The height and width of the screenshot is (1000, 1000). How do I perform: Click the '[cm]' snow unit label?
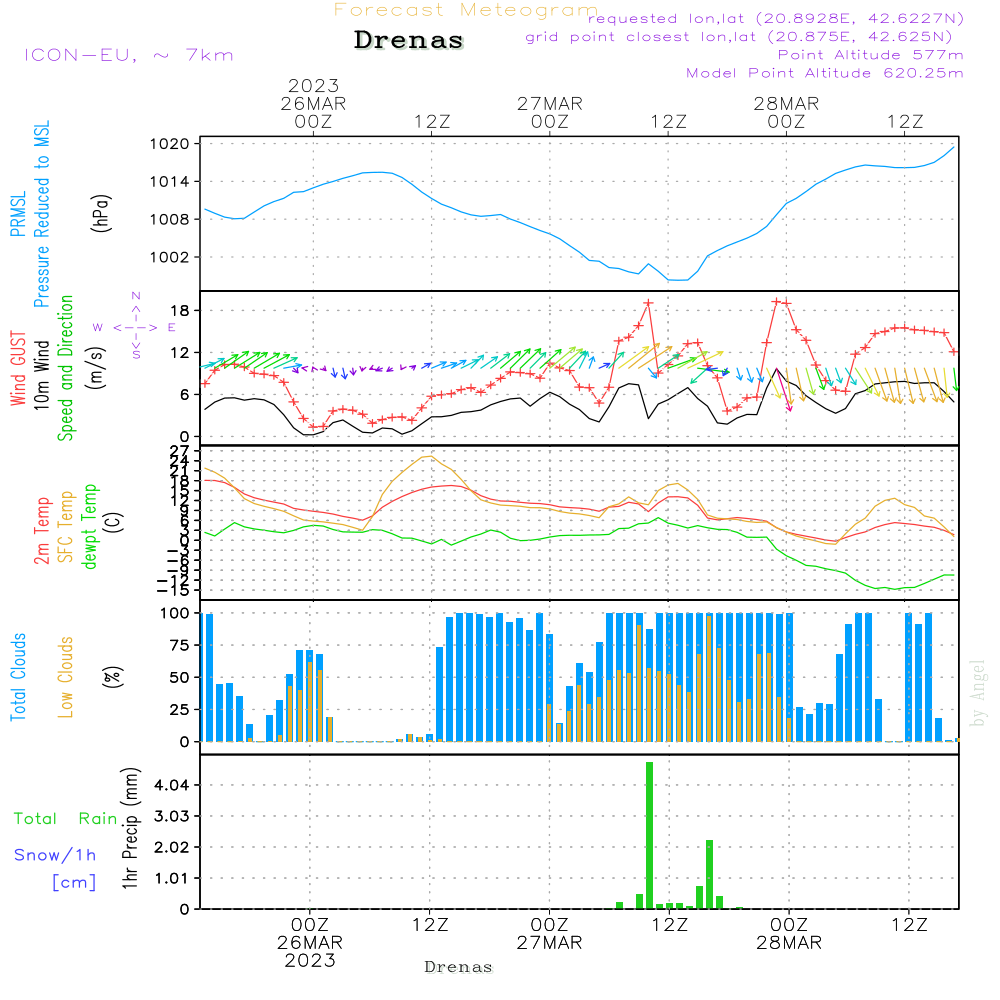tap(74, 882)
